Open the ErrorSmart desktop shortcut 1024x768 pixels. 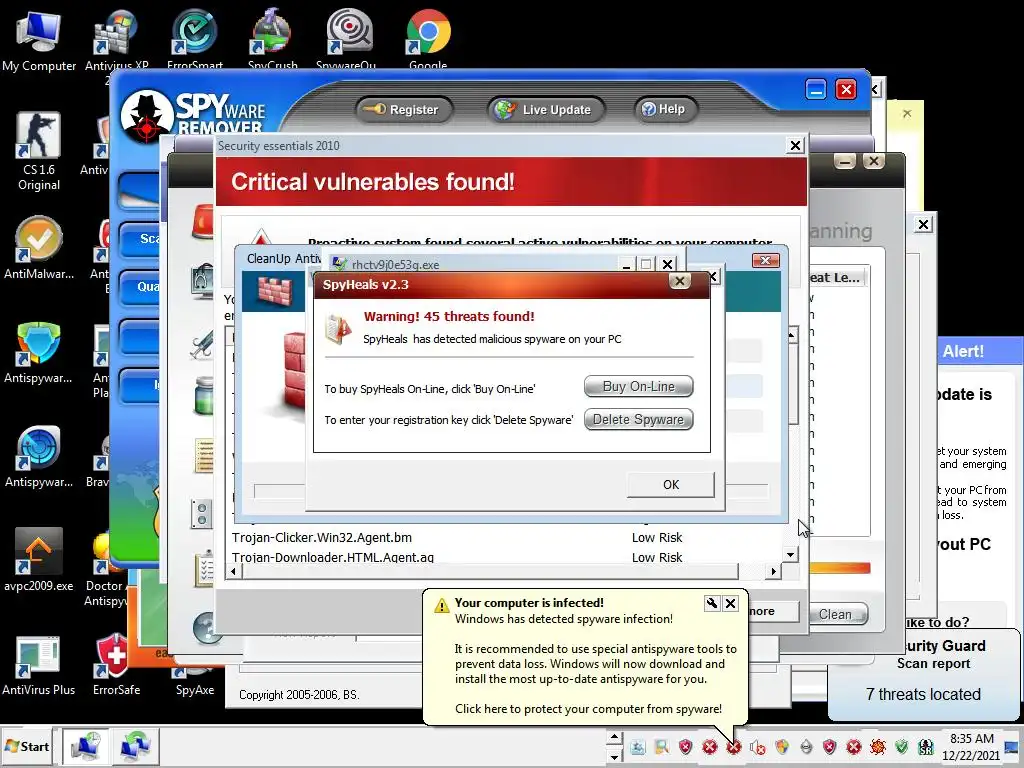pos(195,38)
